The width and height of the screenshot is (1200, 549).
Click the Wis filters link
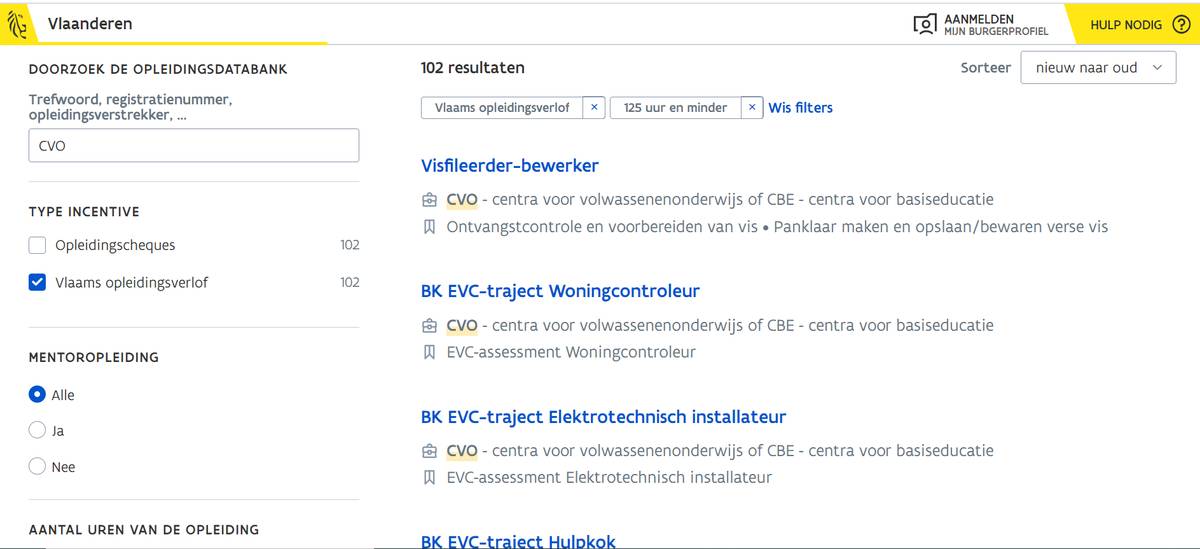coord(800,108)
